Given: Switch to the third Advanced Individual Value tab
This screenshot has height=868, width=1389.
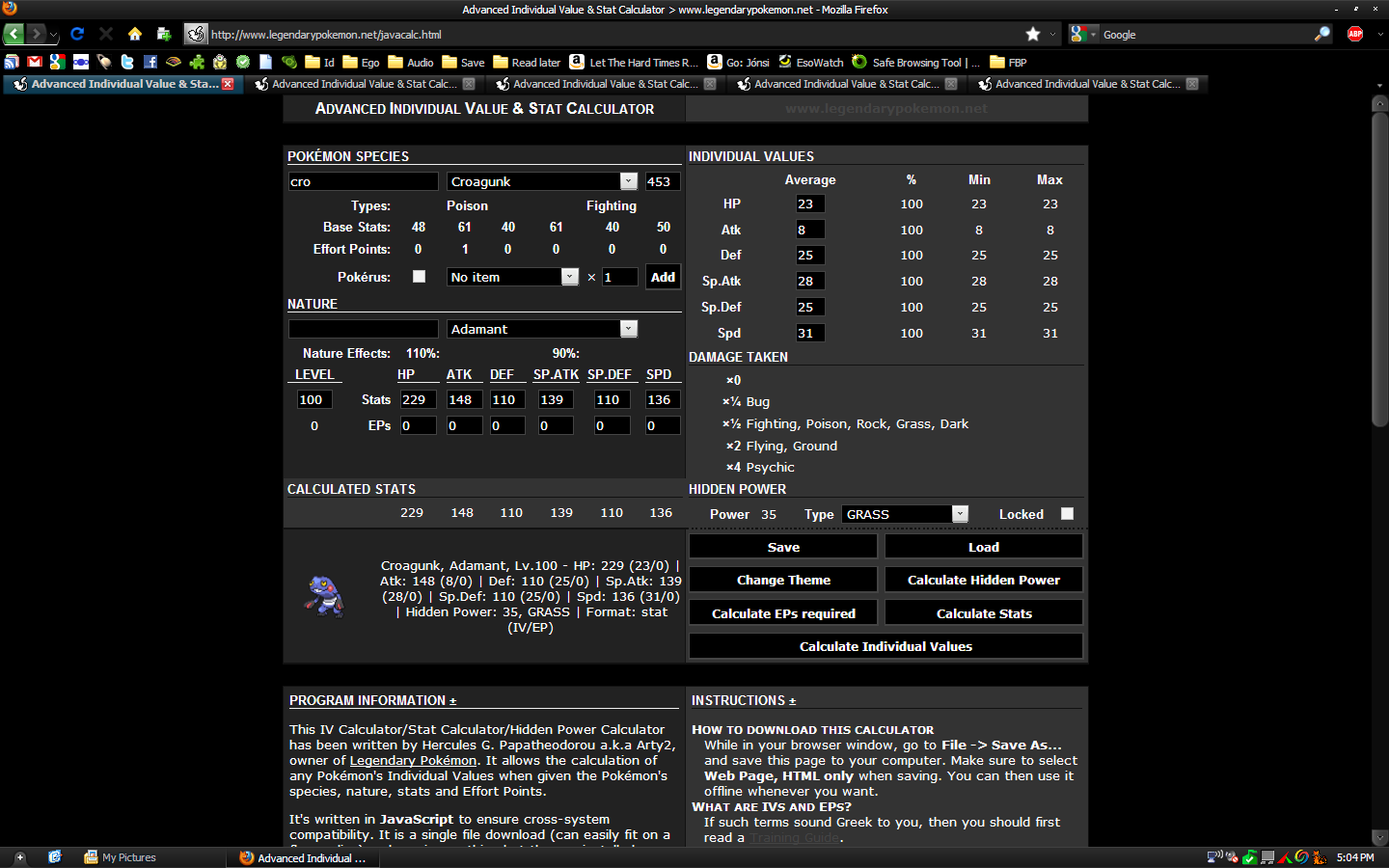Looking at the screenshot, I should click(605, 84).
